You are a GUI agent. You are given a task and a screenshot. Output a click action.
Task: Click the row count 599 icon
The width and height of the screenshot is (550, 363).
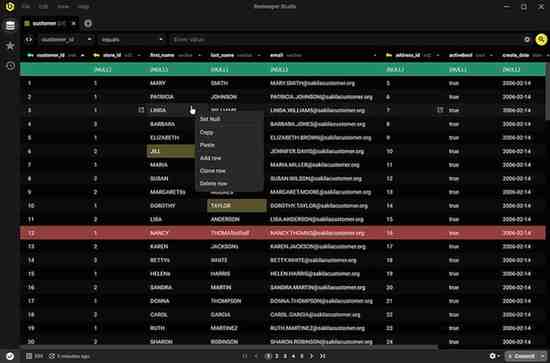pyautogui.click(x=29, y=356)
